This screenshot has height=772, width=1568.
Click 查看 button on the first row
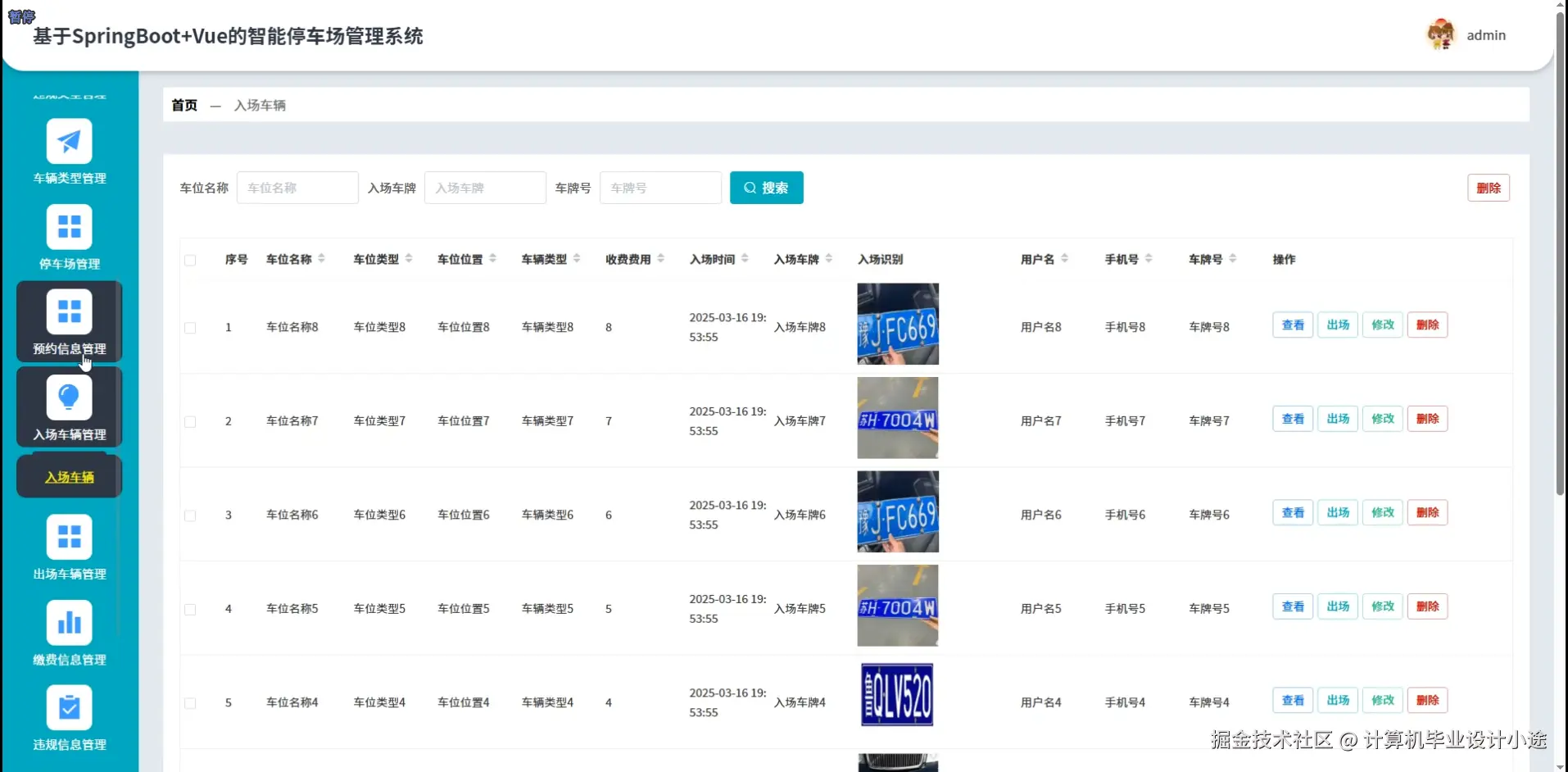point(1292,324)
